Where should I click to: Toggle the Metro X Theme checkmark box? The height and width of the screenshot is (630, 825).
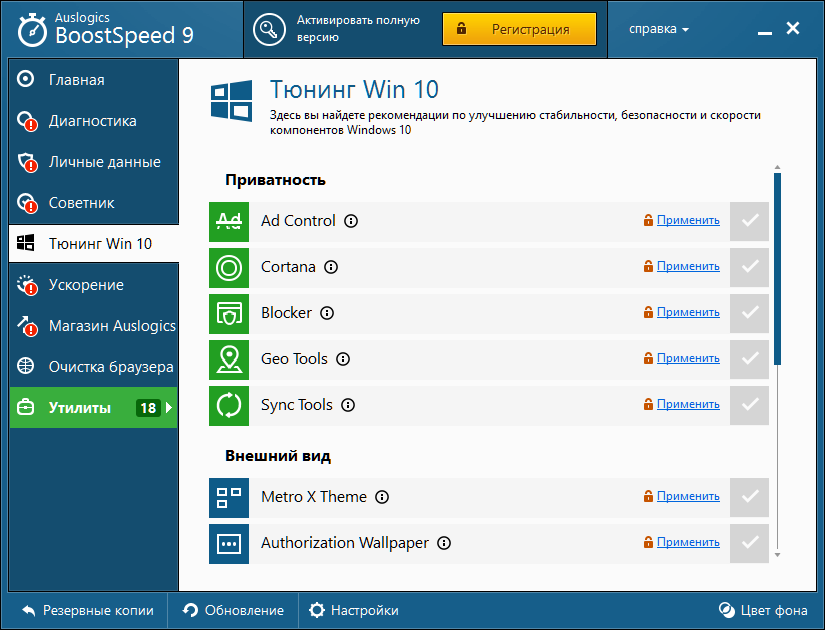(749, 497)
